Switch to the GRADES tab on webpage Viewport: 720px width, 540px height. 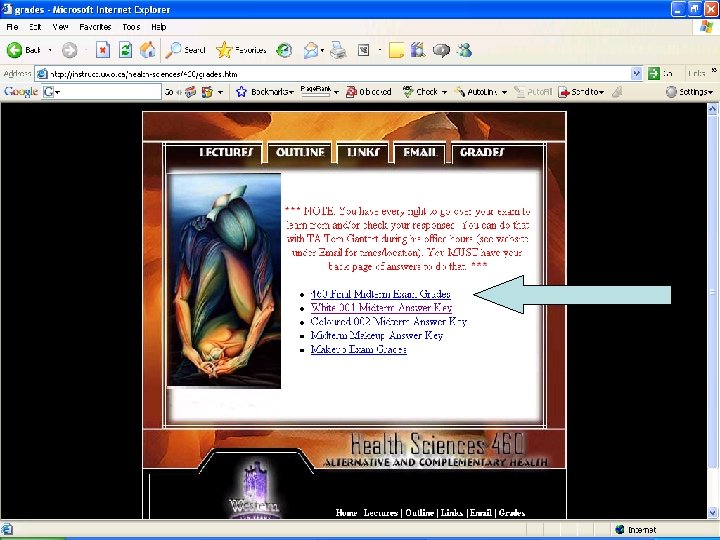[x=482, y=152]
